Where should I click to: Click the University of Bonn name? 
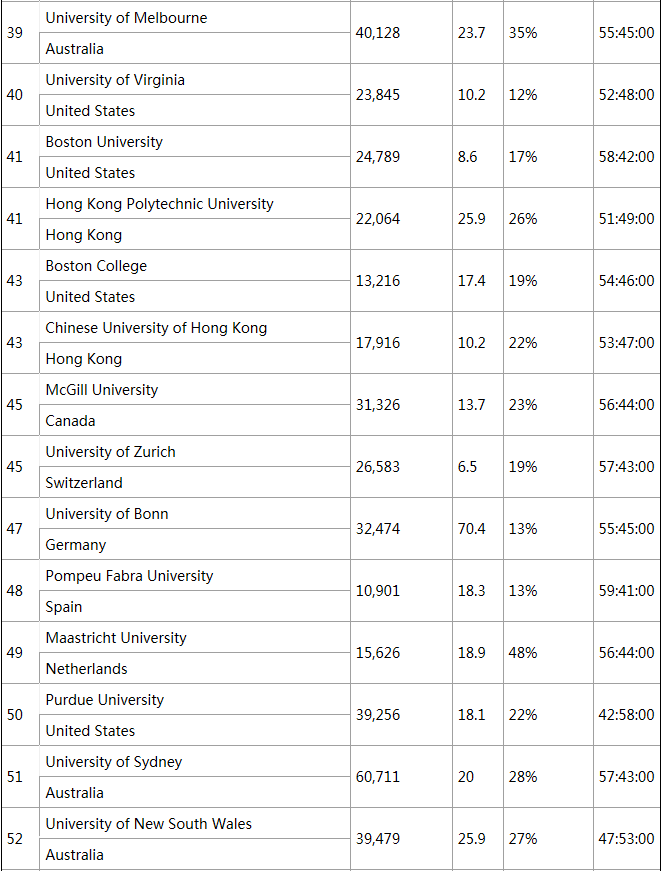[107, 514]
